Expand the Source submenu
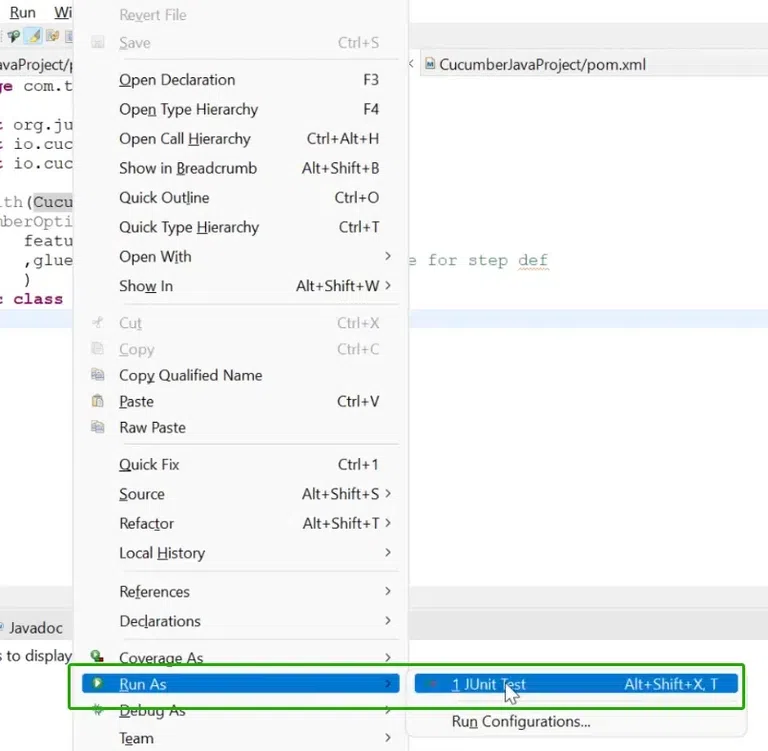The image size is (768, 751). [240, 494]
